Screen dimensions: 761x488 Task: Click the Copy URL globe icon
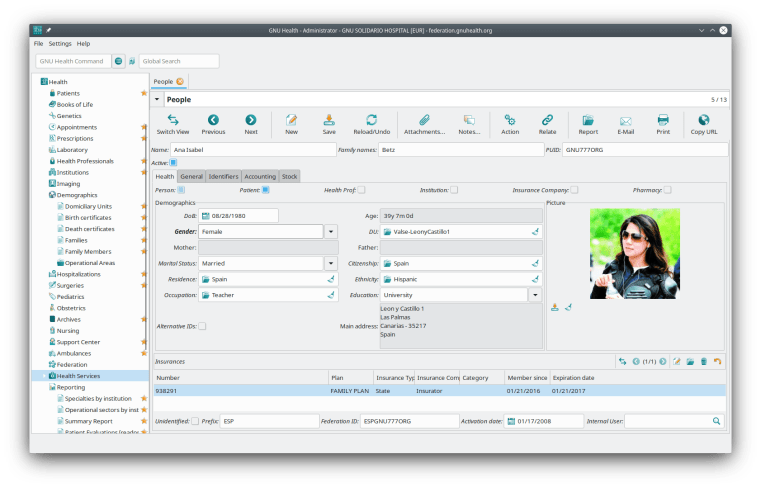click(703, 121)
